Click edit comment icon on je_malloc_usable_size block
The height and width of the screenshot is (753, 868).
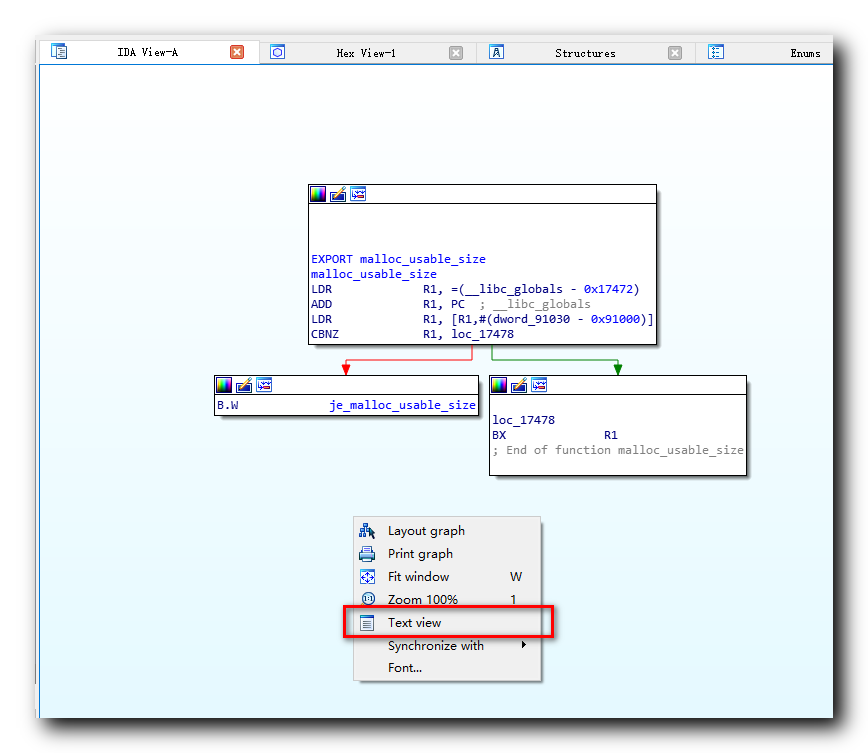click(x=244, y=385)
